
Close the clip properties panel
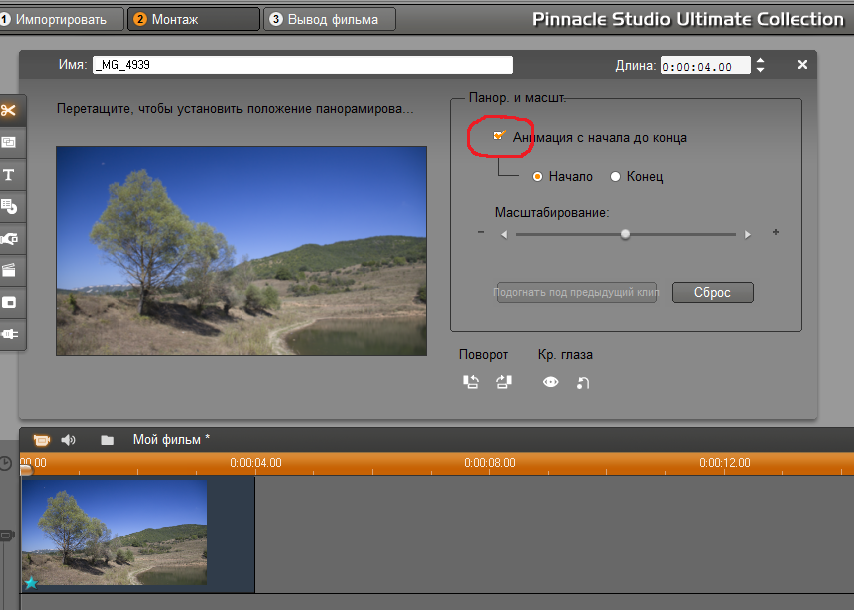tap(802, 65)
